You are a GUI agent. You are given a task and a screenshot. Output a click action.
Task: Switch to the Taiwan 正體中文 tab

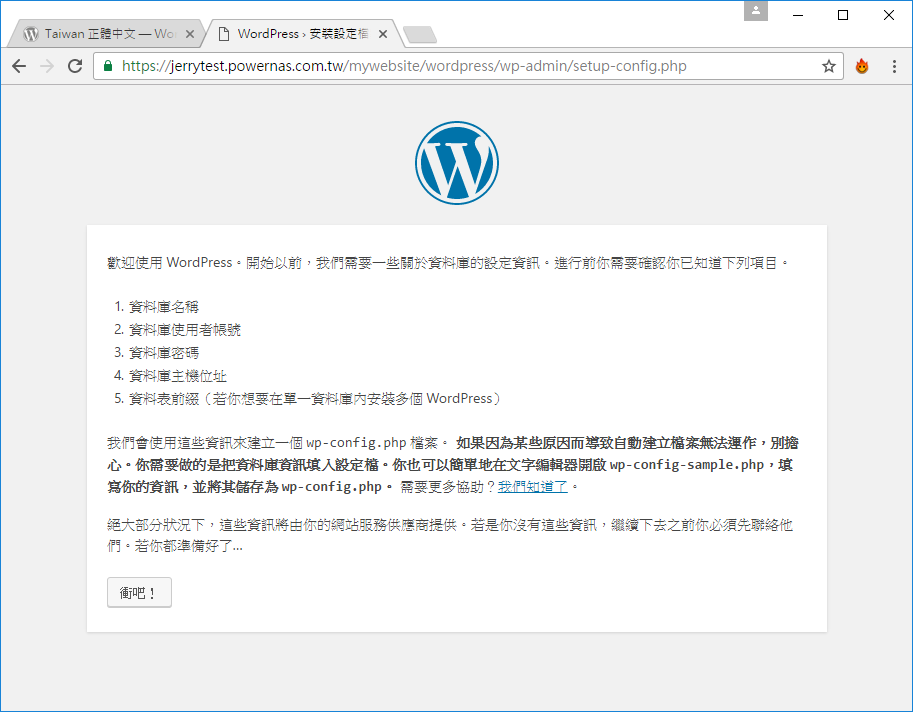[x=105, y=34]
